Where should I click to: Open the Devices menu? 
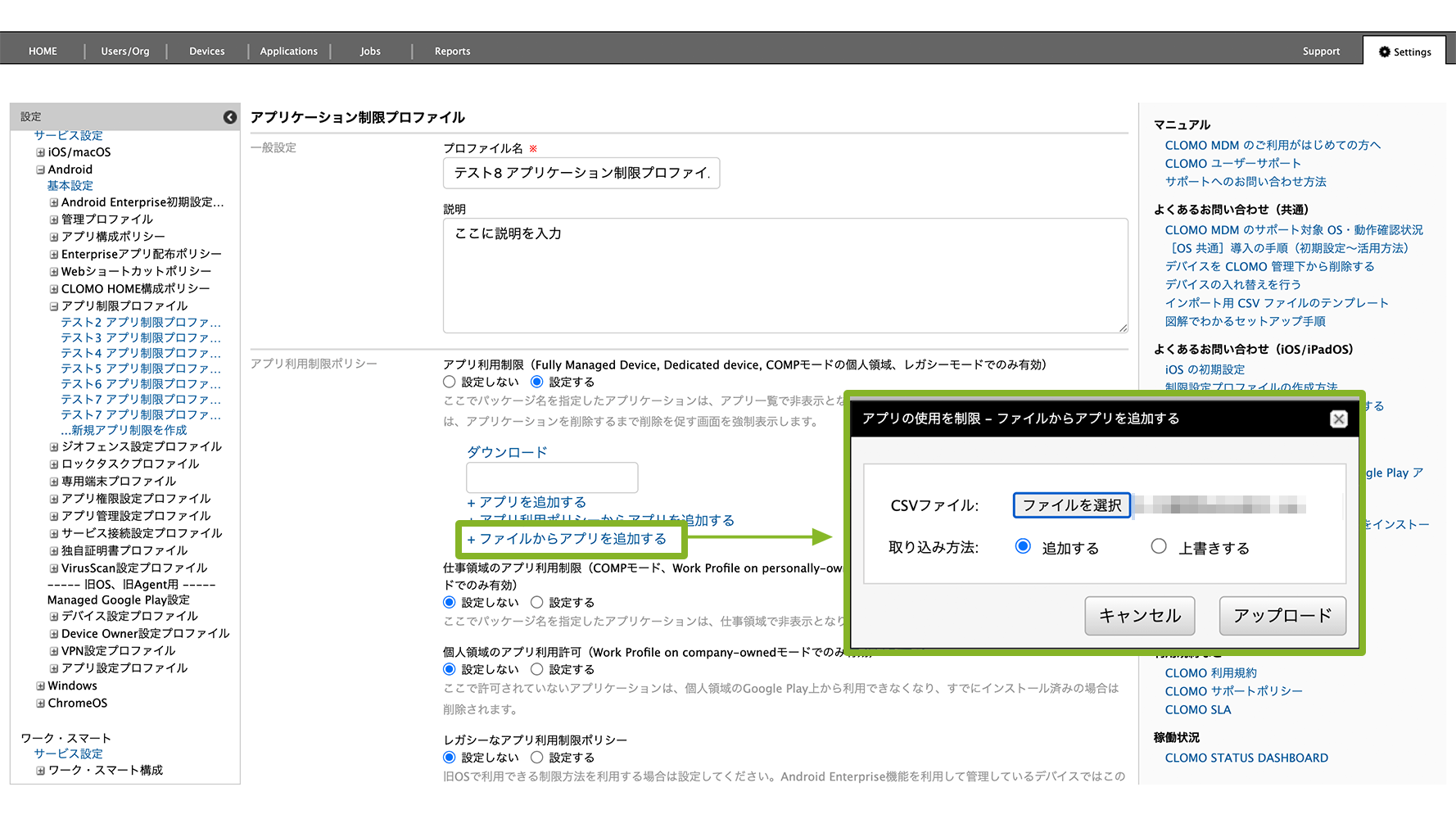click(x=206, y=52)
